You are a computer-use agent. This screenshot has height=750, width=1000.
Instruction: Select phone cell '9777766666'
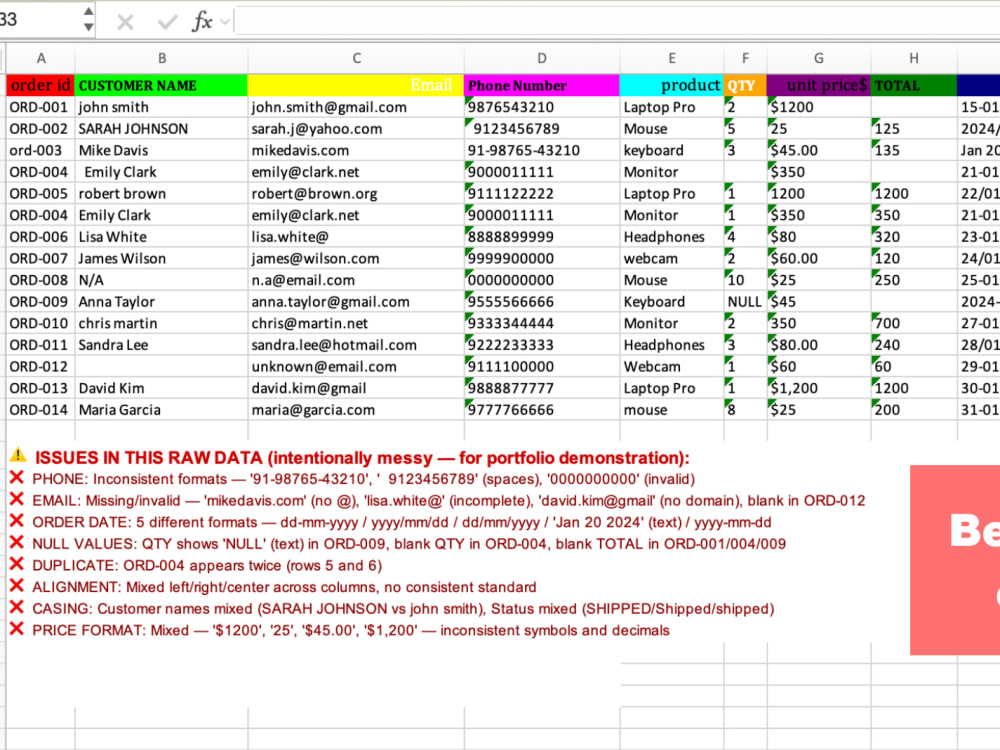tap(542, 410)
